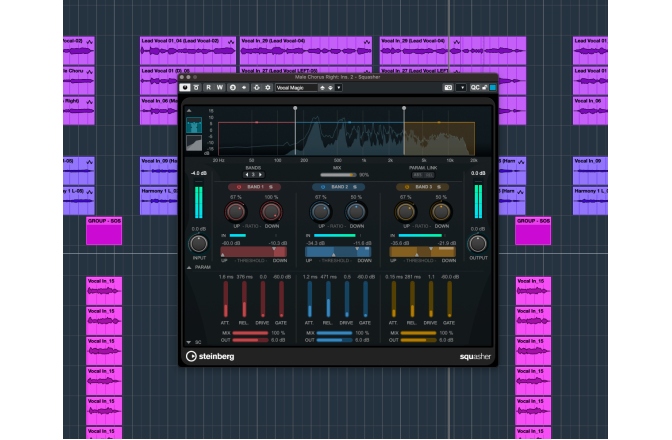
Task: Click the bypass effect icon
Action: pyautogui.click(x=196, y=87)
